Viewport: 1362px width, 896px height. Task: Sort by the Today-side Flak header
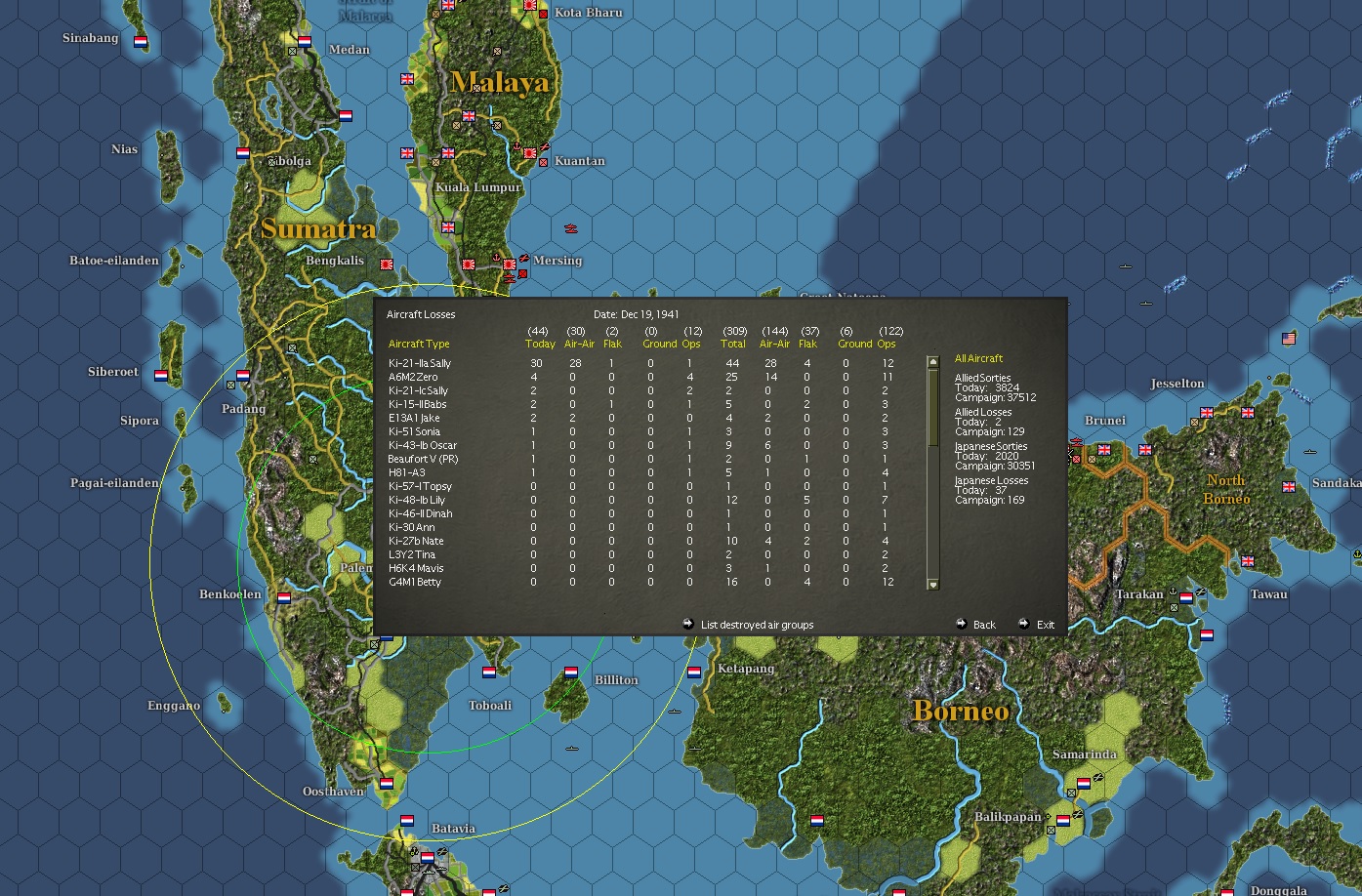click(x=612, y=344)
